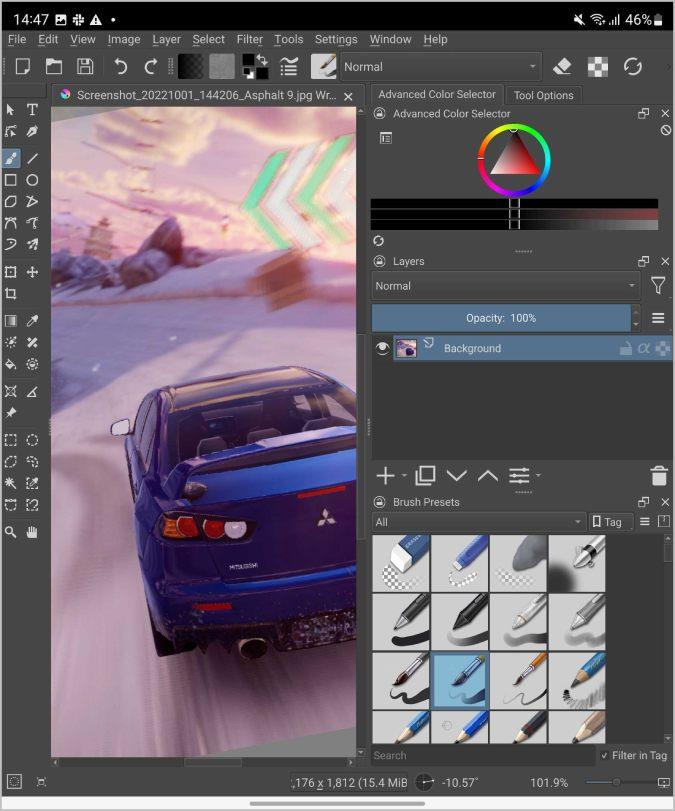The width and height of the screenshot is (675, 811).
Task: Select the Fill bucket tool
Action: click(x=11, y=364)
